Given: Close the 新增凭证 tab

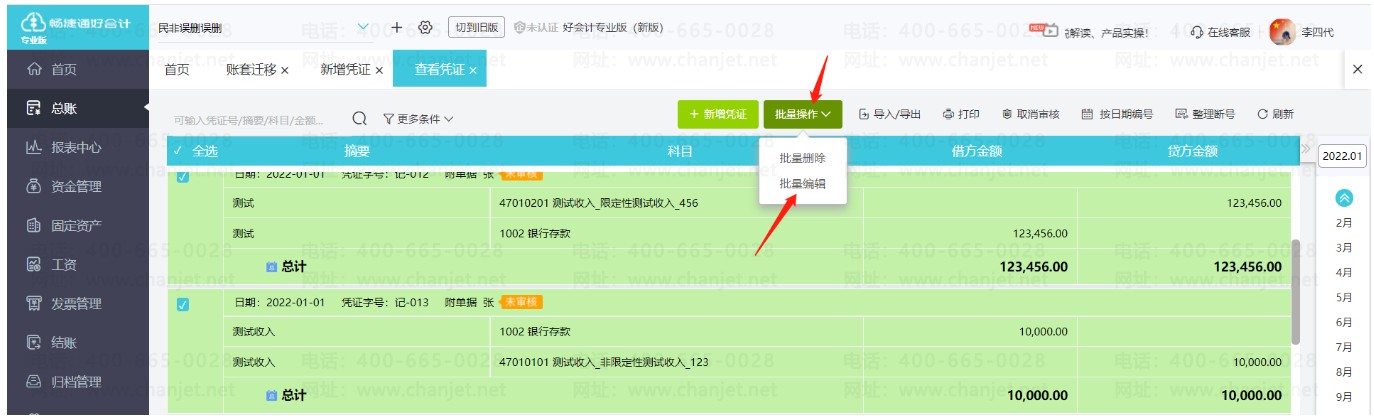Looking at the screenshot, I should pyautogui.click(x=378, y=71).
